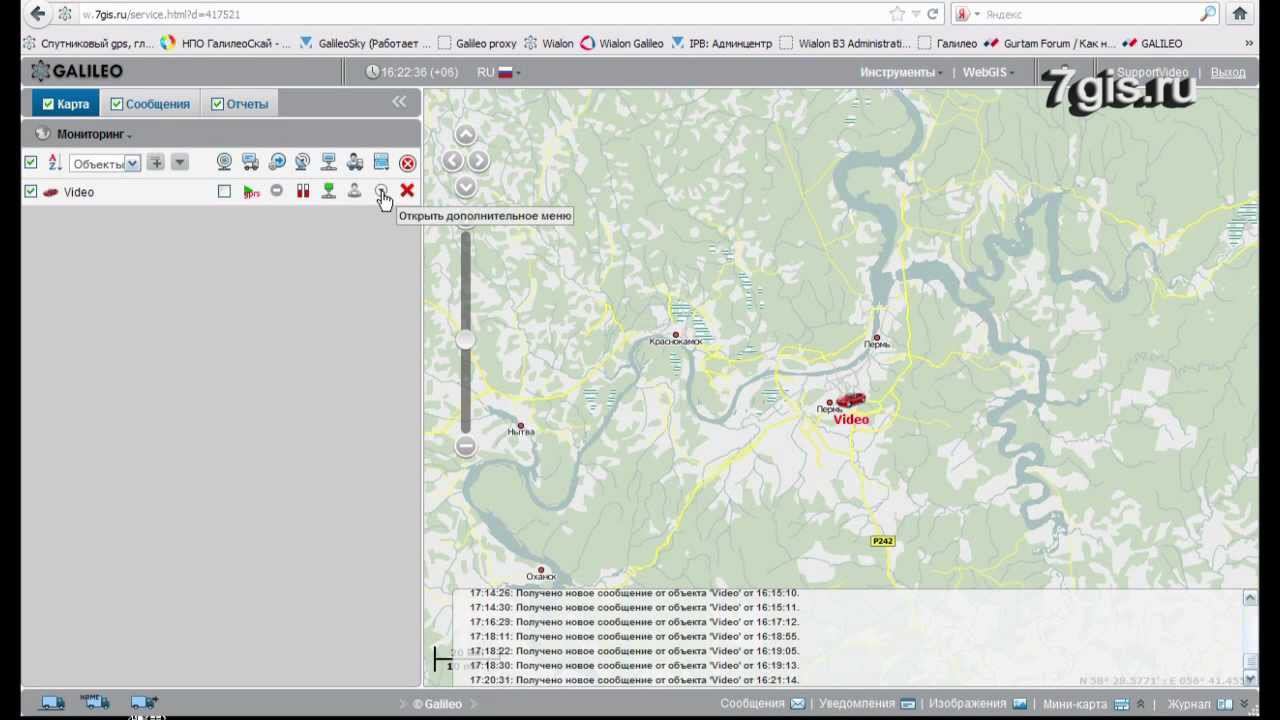Screen dimensions: 1280x720
Task: Toggle the Сообщения tab checkbox
Action: (117, 104)
